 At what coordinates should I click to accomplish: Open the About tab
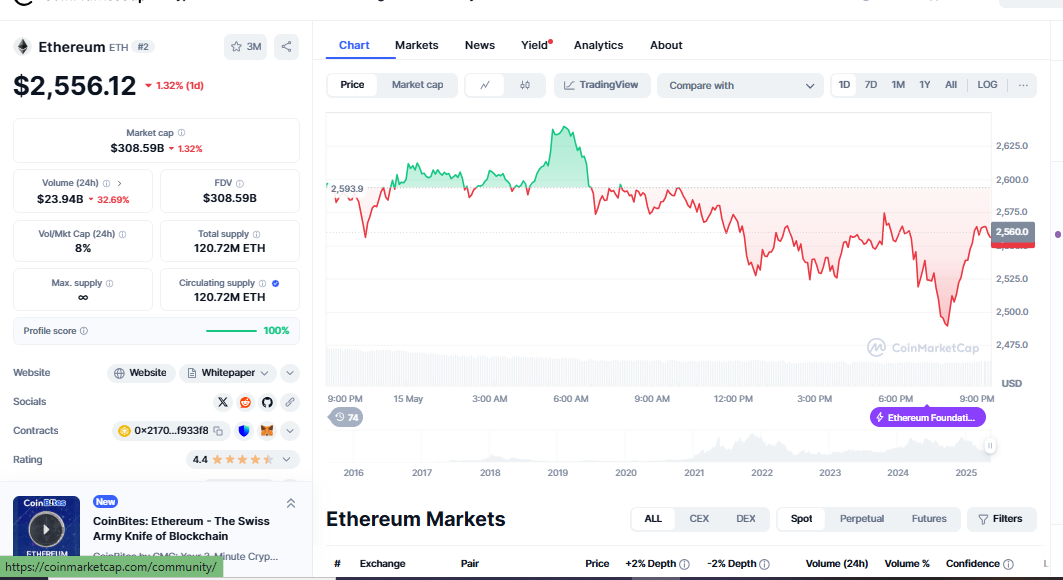click(x=666, y=45)
